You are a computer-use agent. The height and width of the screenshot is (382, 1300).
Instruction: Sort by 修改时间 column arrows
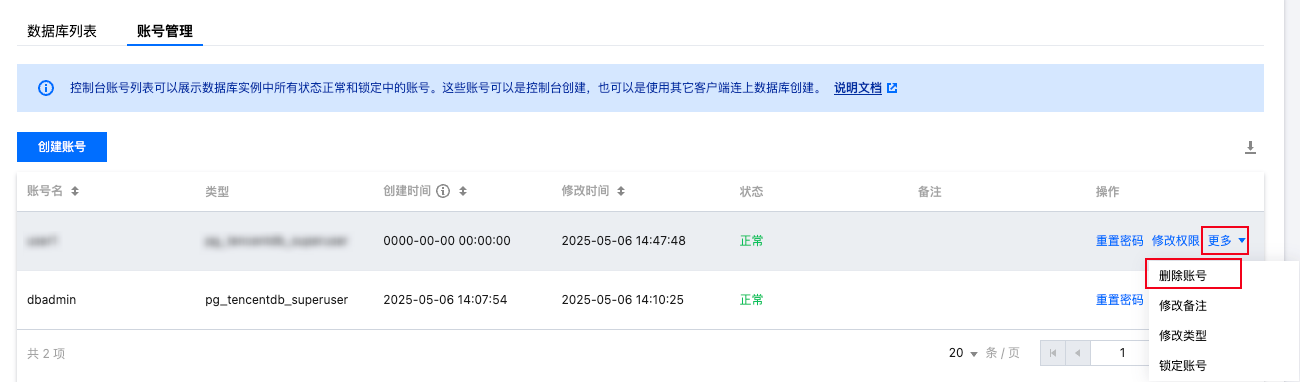(x=621, y=191)
